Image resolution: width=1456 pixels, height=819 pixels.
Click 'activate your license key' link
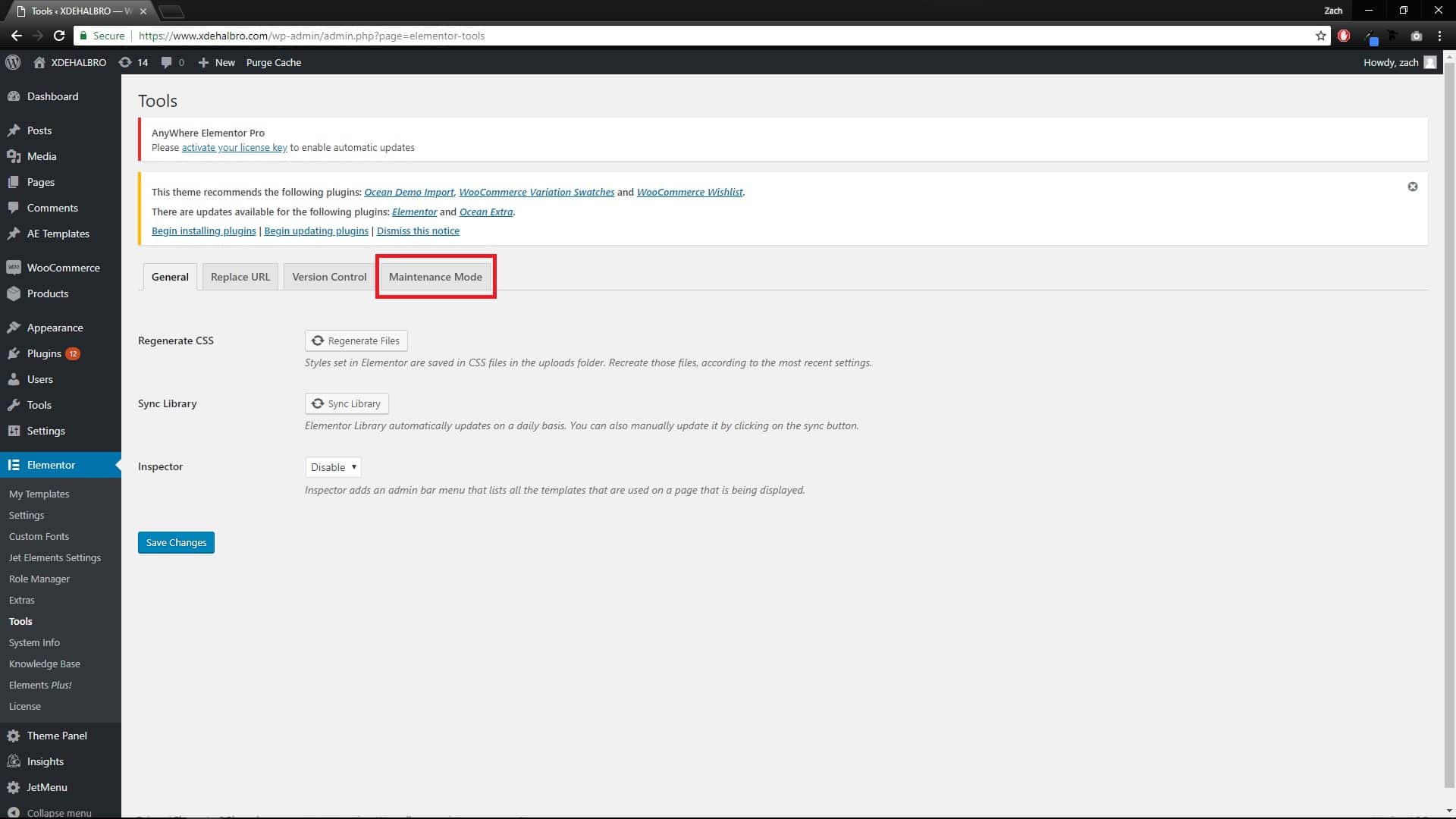[x=234, y=148]
